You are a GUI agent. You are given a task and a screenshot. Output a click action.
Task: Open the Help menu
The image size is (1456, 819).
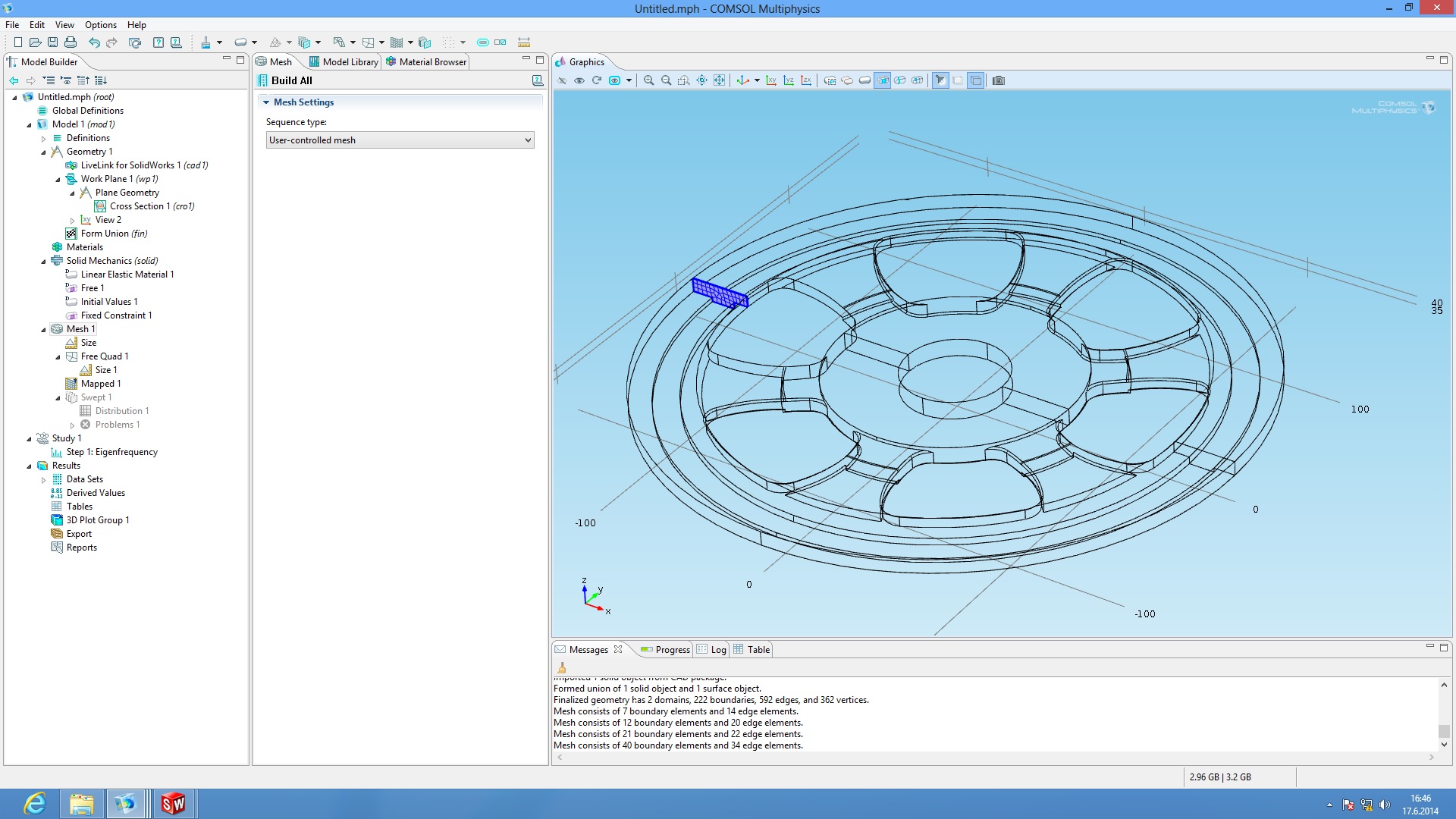click(136, 25)
